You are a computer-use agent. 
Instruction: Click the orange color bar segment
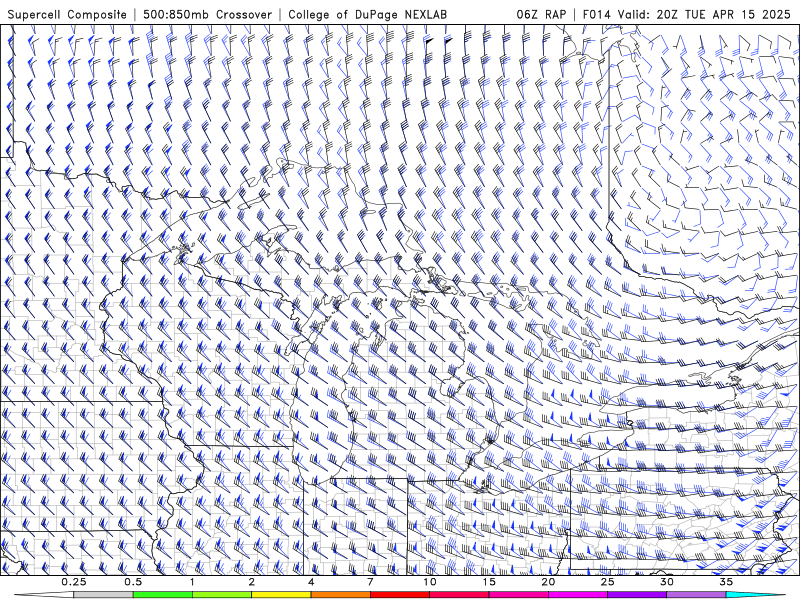coord(340,595)
